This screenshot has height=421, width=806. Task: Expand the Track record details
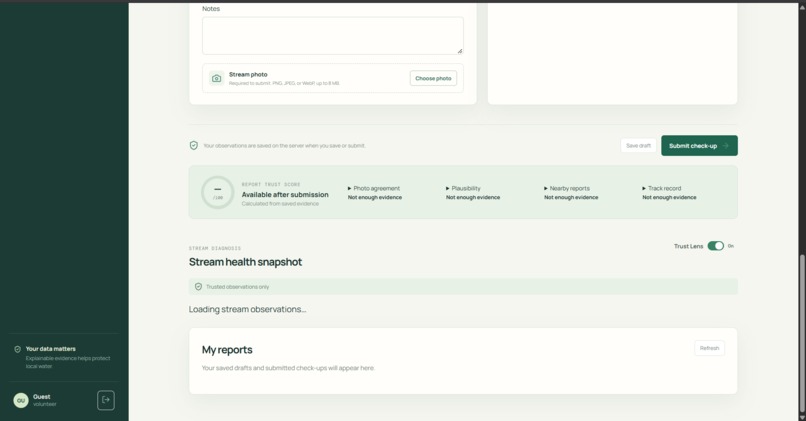(x=662, y=189)
